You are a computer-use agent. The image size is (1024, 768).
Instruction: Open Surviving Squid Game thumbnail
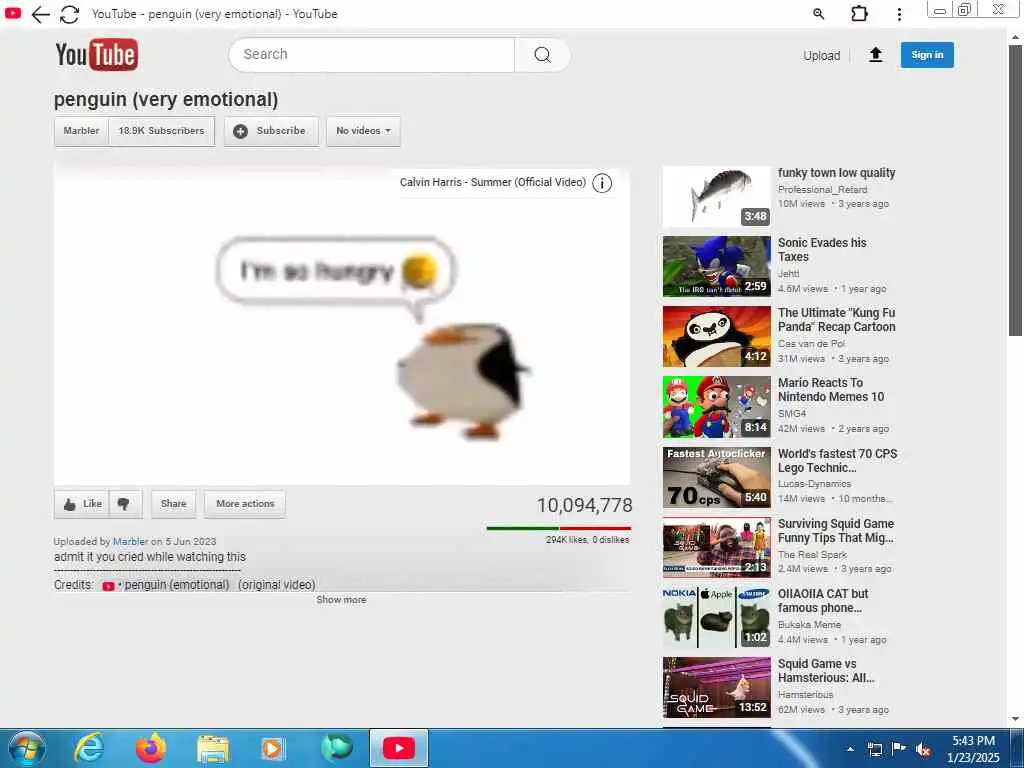coord(716,547)
